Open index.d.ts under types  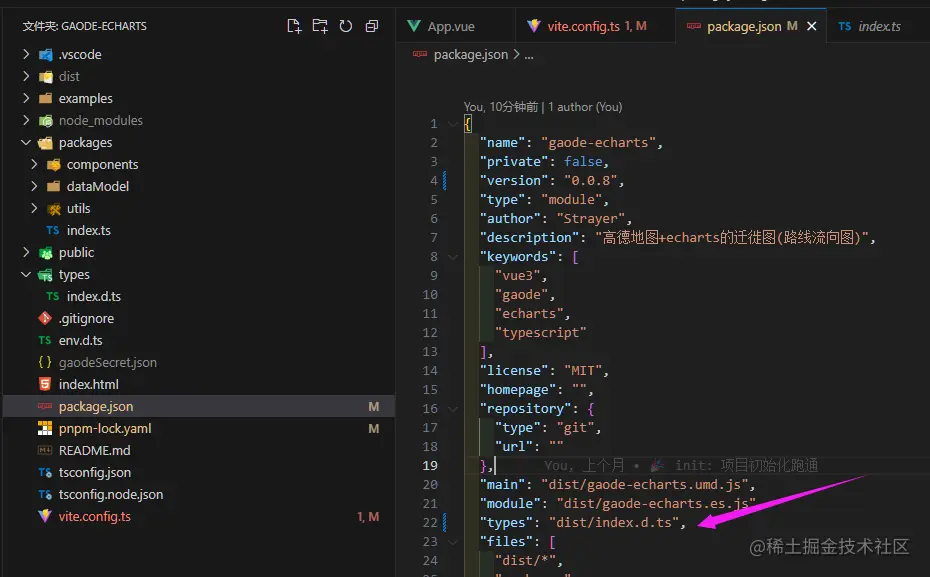pos(94,296)
